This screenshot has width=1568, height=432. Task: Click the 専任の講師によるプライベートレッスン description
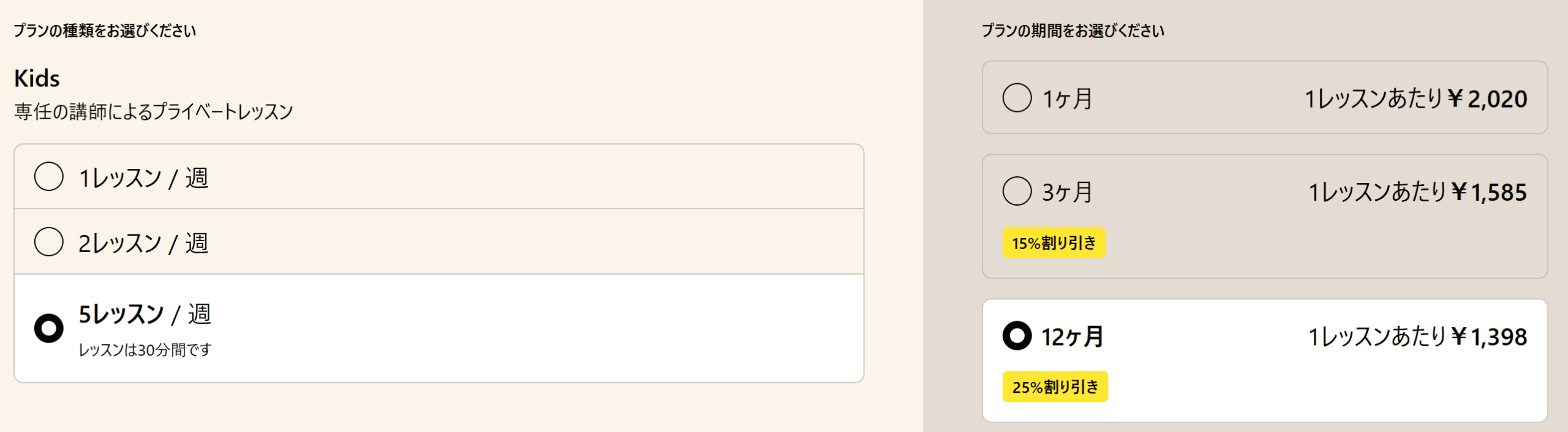pos(154,111)
